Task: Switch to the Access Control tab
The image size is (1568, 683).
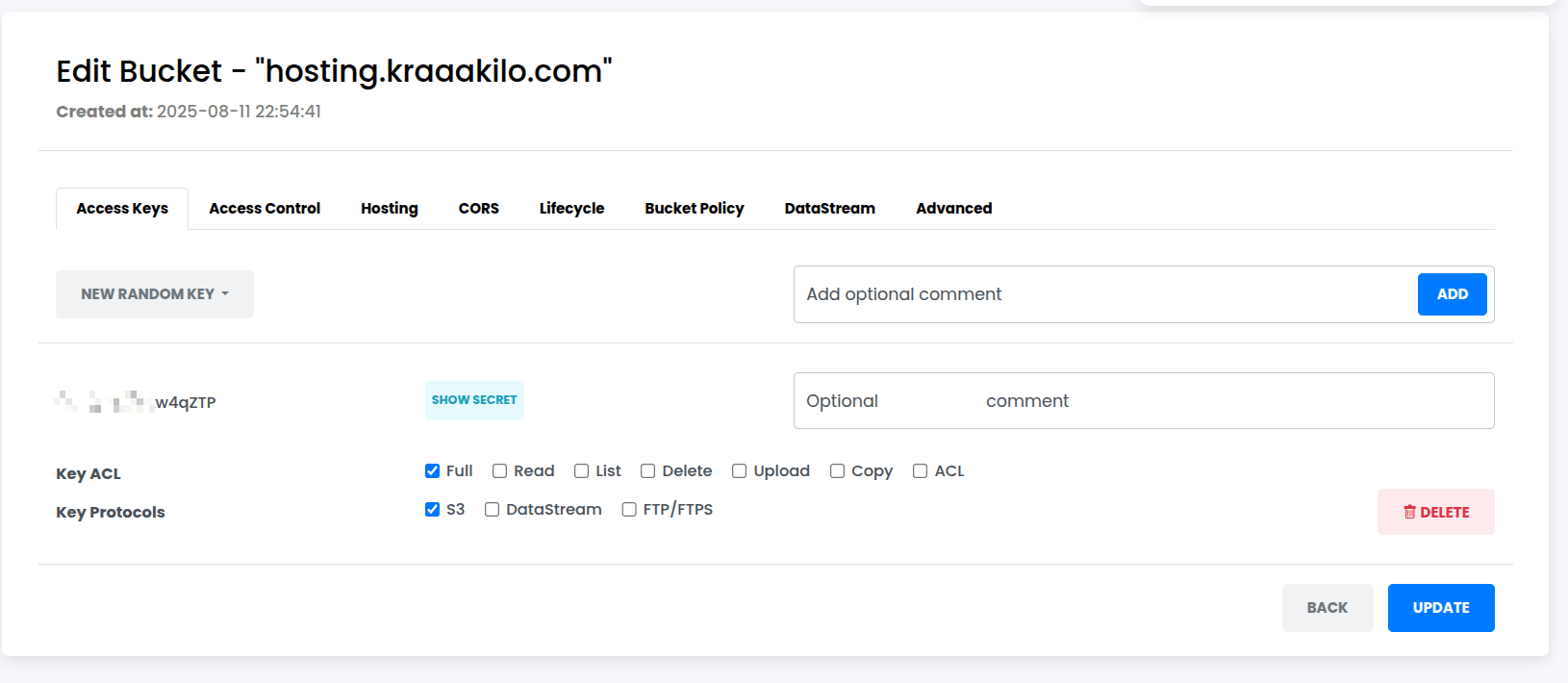Action: [x=265, y=209]
